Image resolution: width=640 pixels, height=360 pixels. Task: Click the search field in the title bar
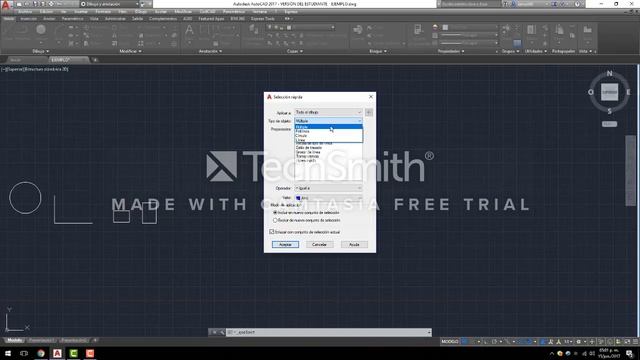pos(469,4)
